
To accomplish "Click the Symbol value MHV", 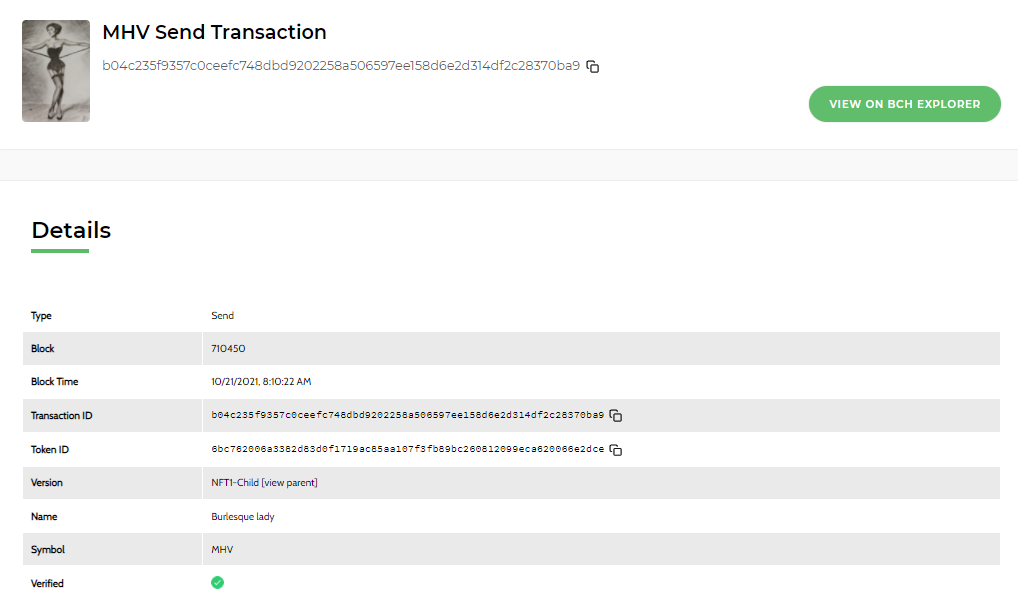I will click(x=222, y=550).
